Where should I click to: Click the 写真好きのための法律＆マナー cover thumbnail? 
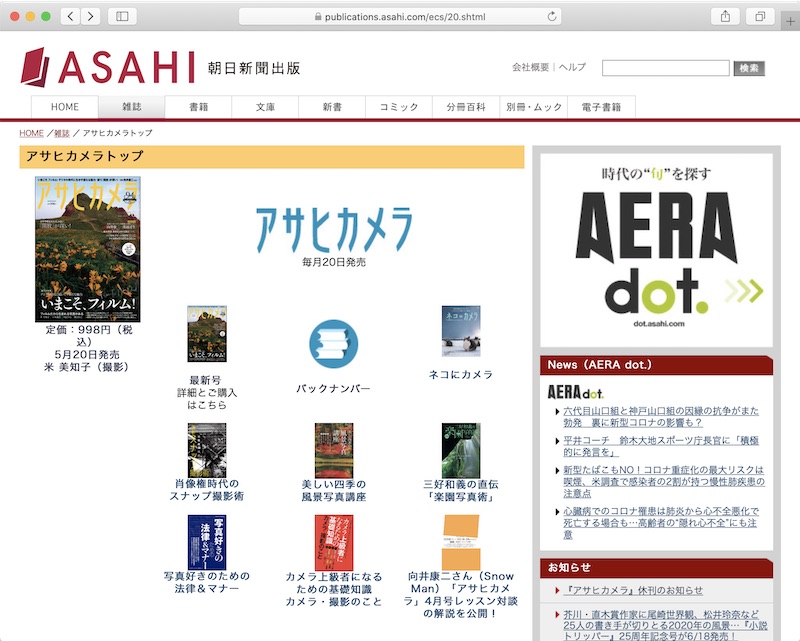tap(207, 542)
